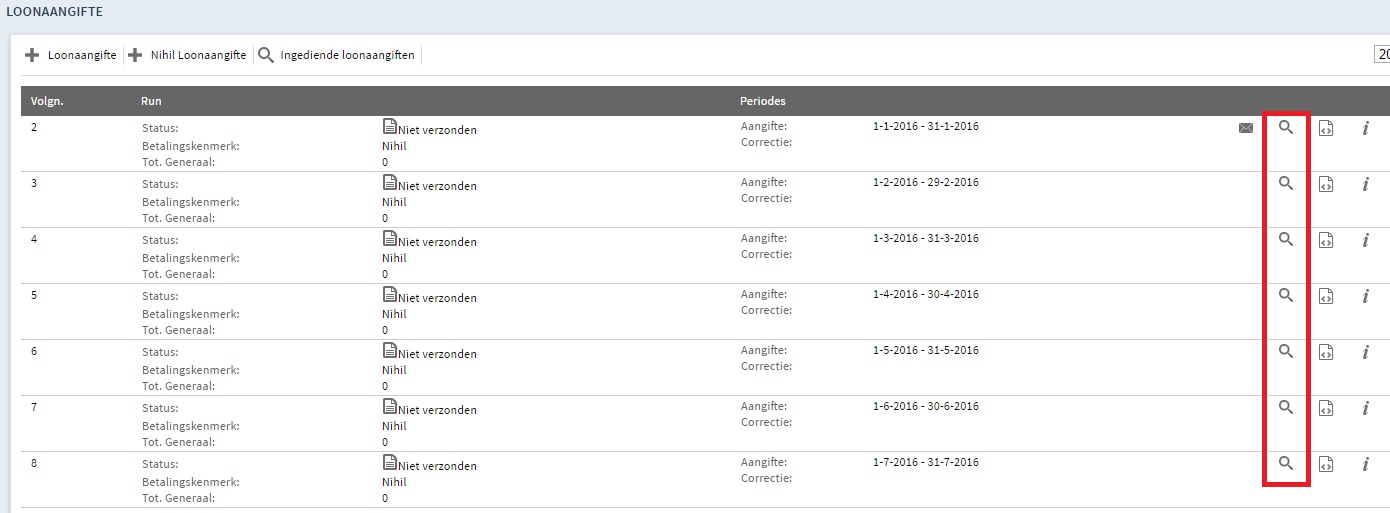The image size is (1390, 513).
Task: Open the magnifier for the 1-5-2016 period
Action: pos(1286,352)
